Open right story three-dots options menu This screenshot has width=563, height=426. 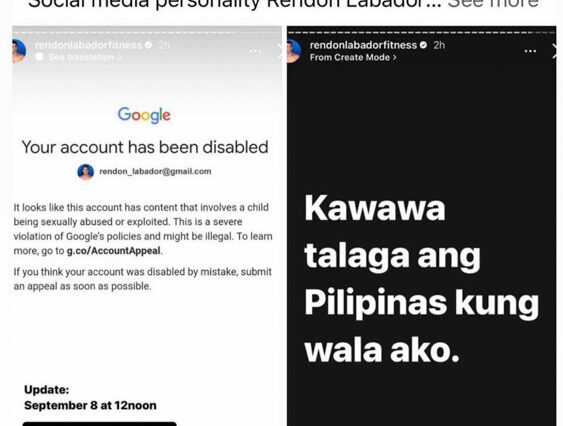point(530,51)
